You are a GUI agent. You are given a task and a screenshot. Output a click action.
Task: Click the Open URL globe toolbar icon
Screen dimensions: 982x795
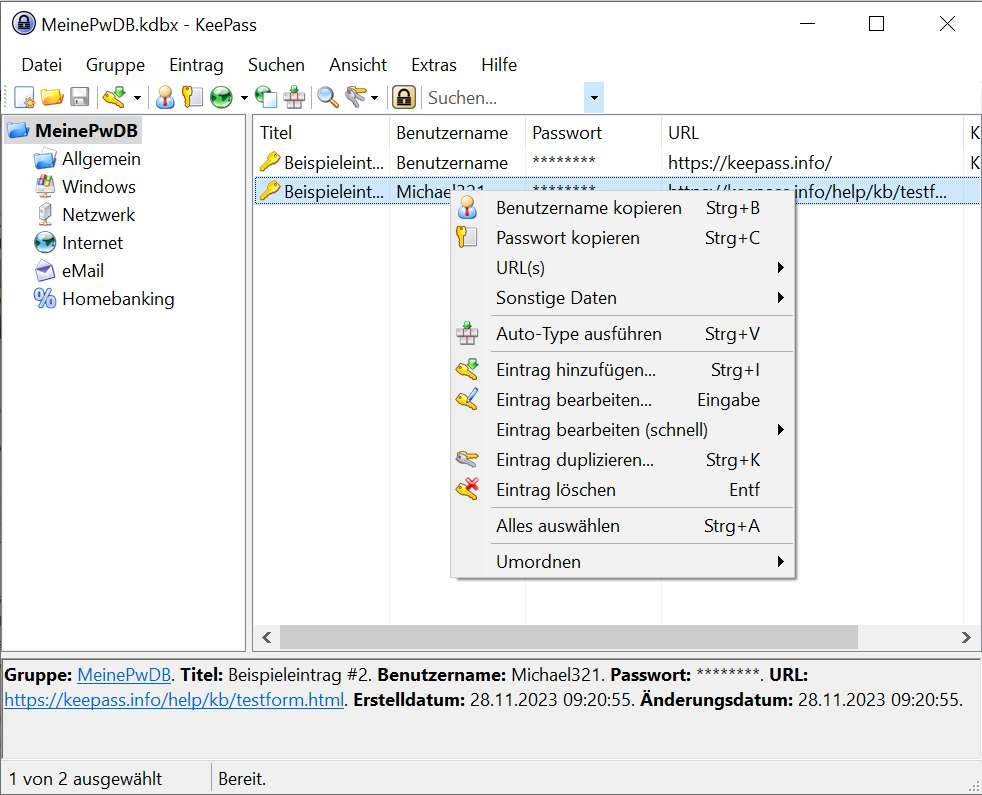(221, 97)
